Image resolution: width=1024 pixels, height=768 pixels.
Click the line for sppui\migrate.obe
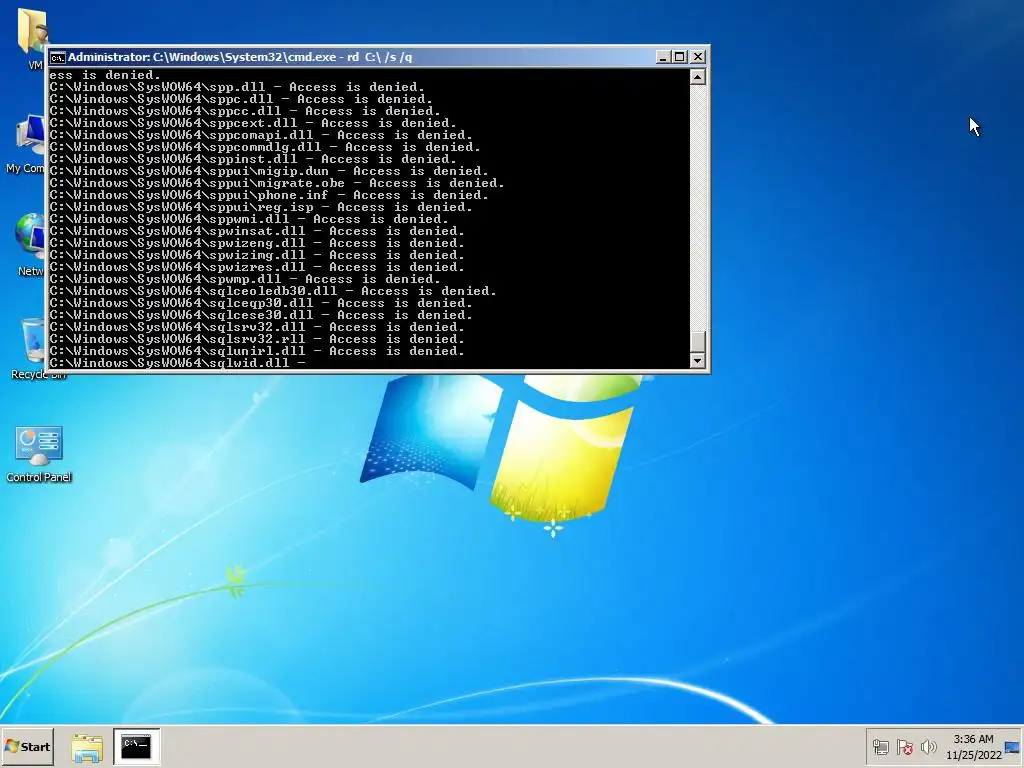[x=277, y=183]
